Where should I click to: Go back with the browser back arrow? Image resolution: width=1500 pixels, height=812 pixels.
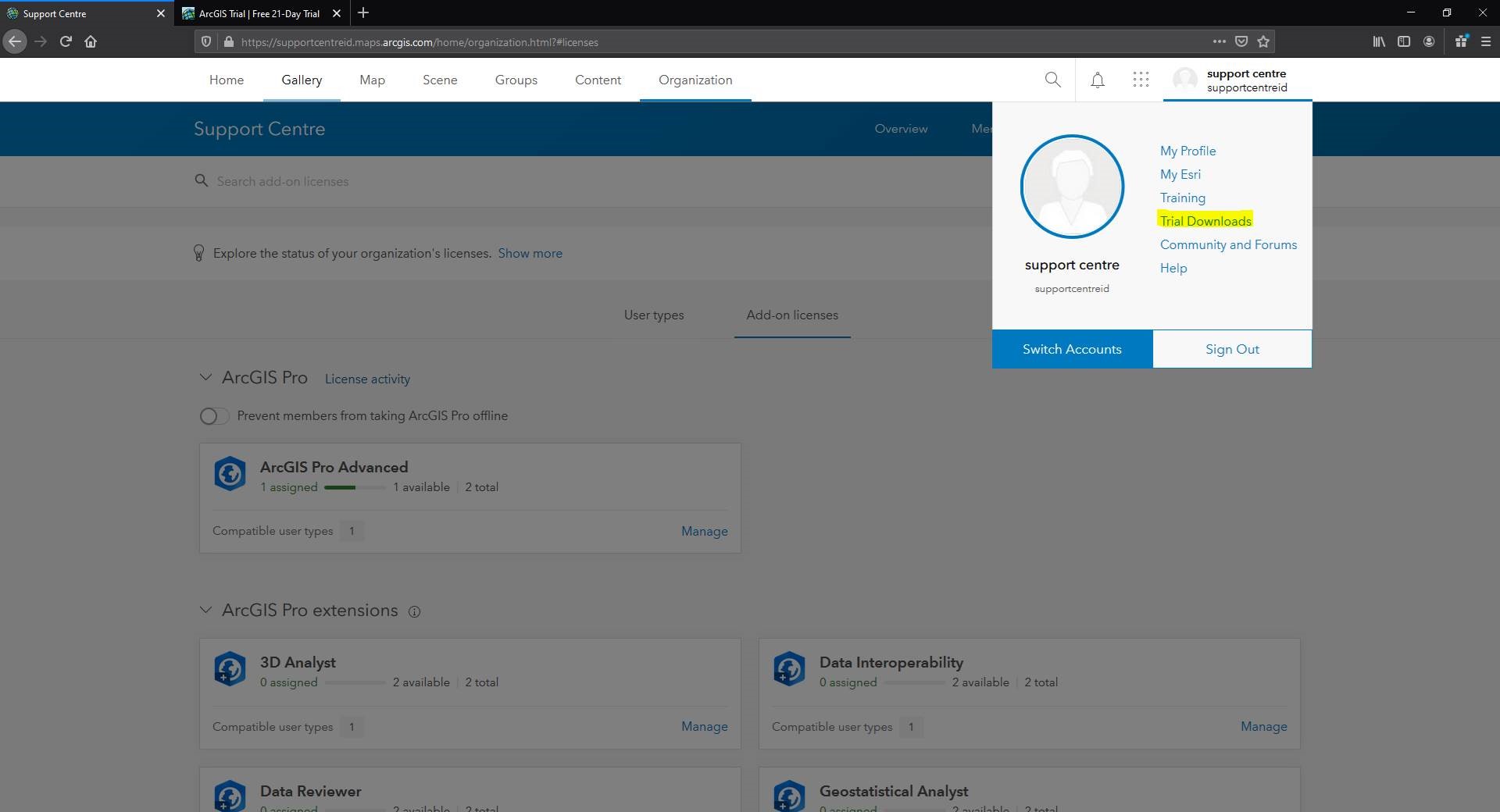(15, 41)
